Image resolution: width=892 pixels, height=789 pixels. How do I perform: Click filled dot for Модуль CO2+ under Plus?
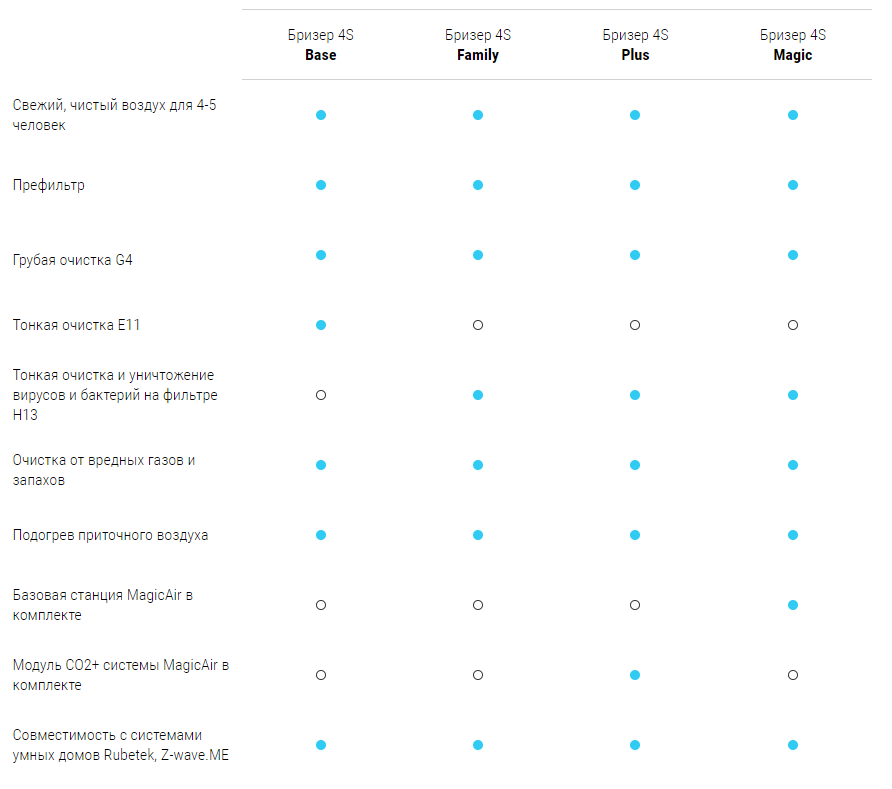[x=635, y=675]
